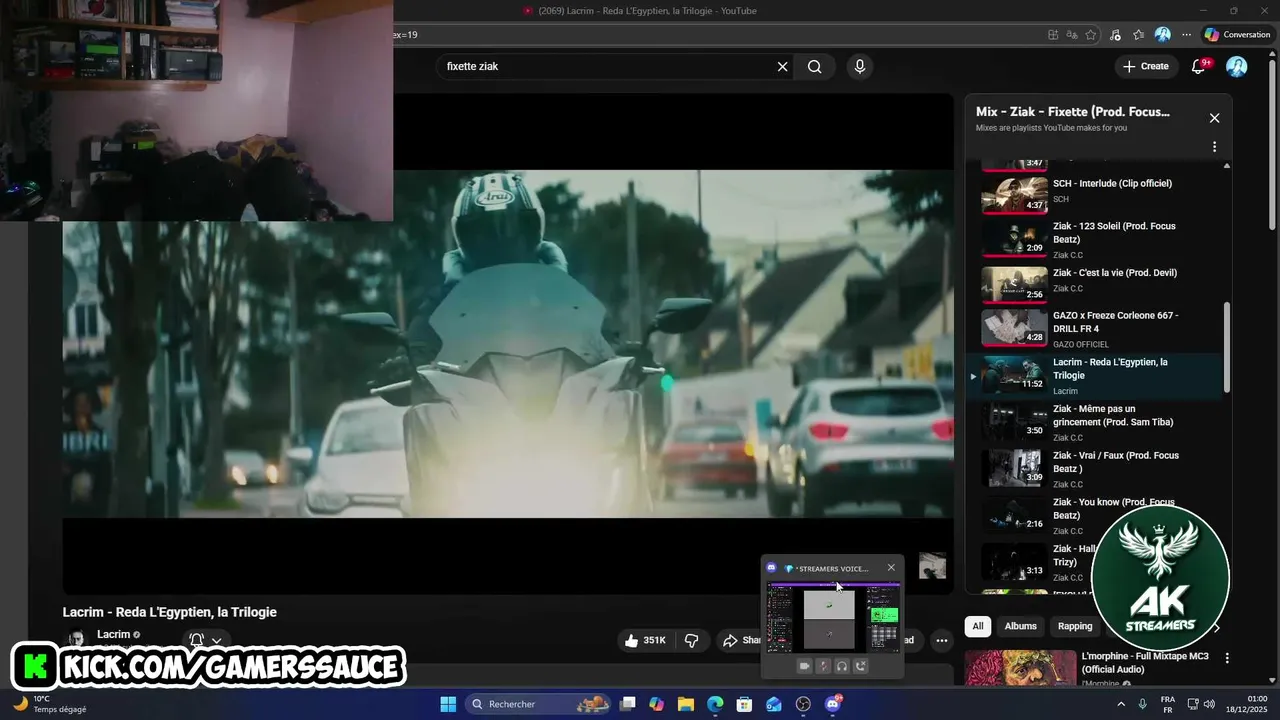Open Task View on the taskbar

click(x=628, y=704)
